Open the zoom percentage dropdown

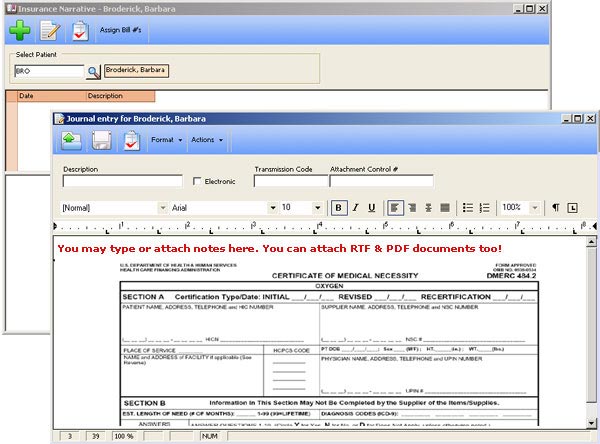536,208
